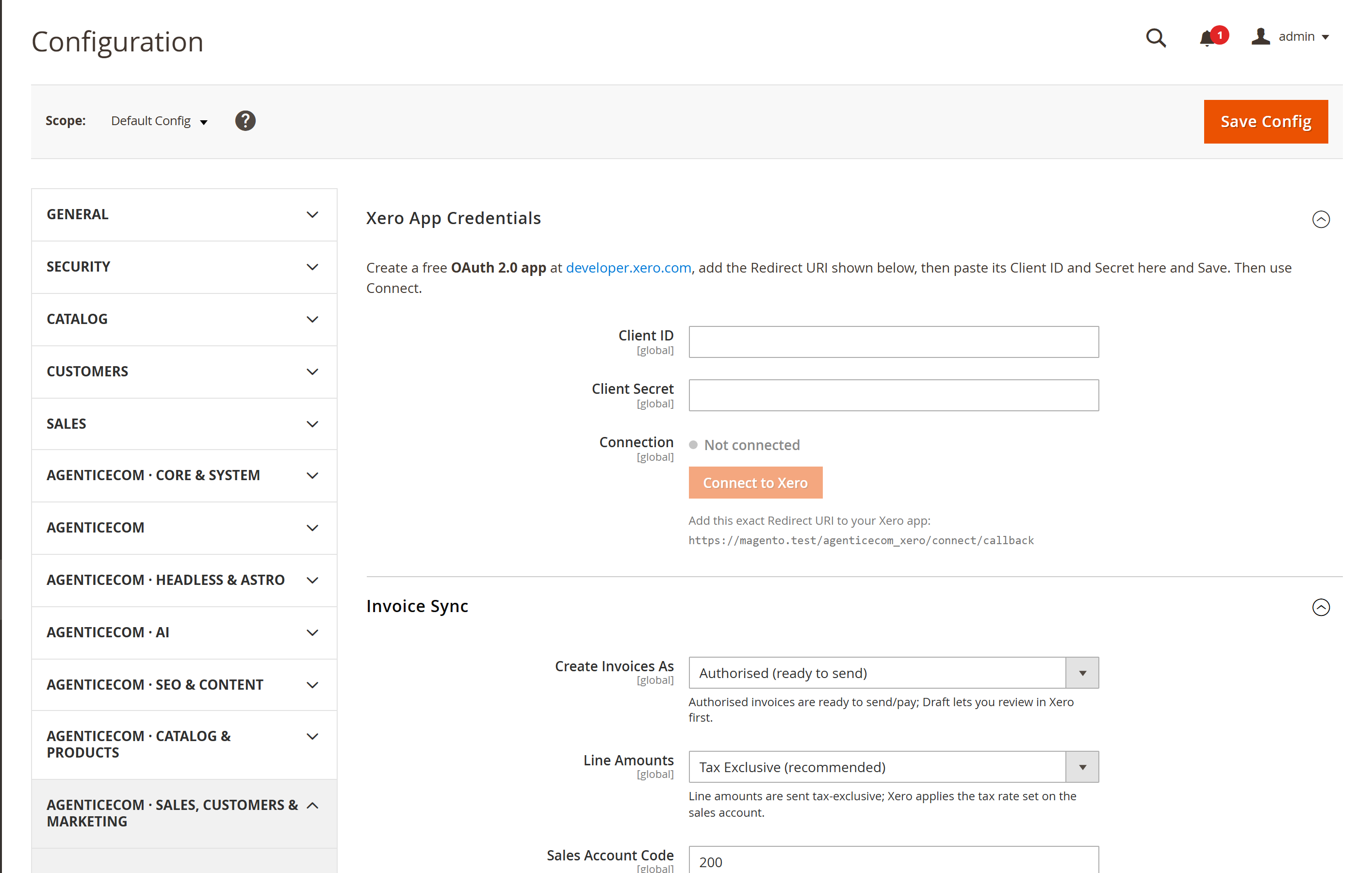The height and width of the screenshot is (873, 1372).
Task: Click the Redirect URI callback URL text
Action: click(860, 540)
